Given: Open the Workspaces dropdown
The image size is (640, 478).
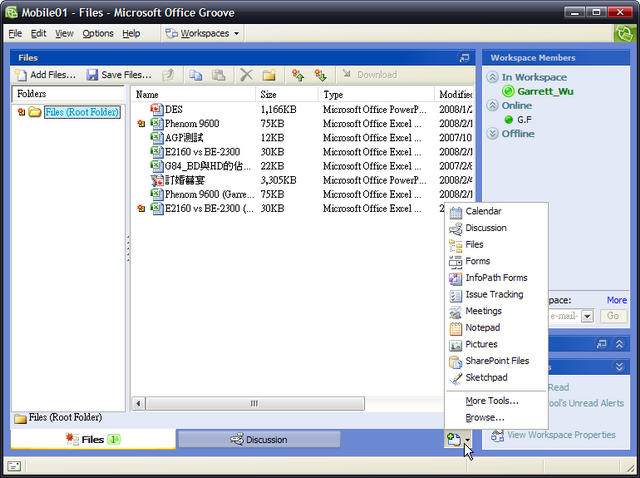Looking at the screenshot, I should pyautogui.click(x=202, y=33).
